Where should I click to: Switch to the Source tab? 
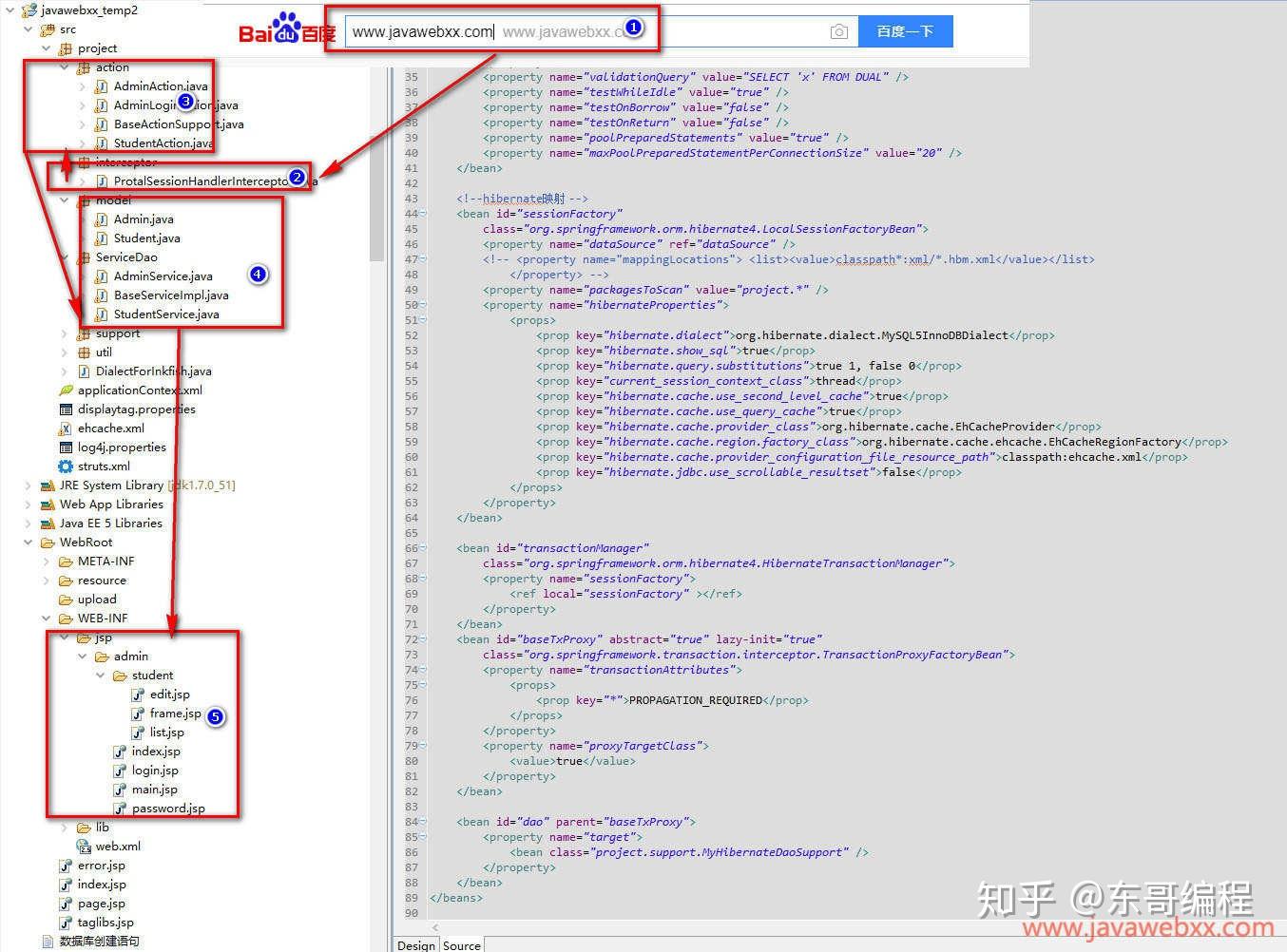coord(462,944)
